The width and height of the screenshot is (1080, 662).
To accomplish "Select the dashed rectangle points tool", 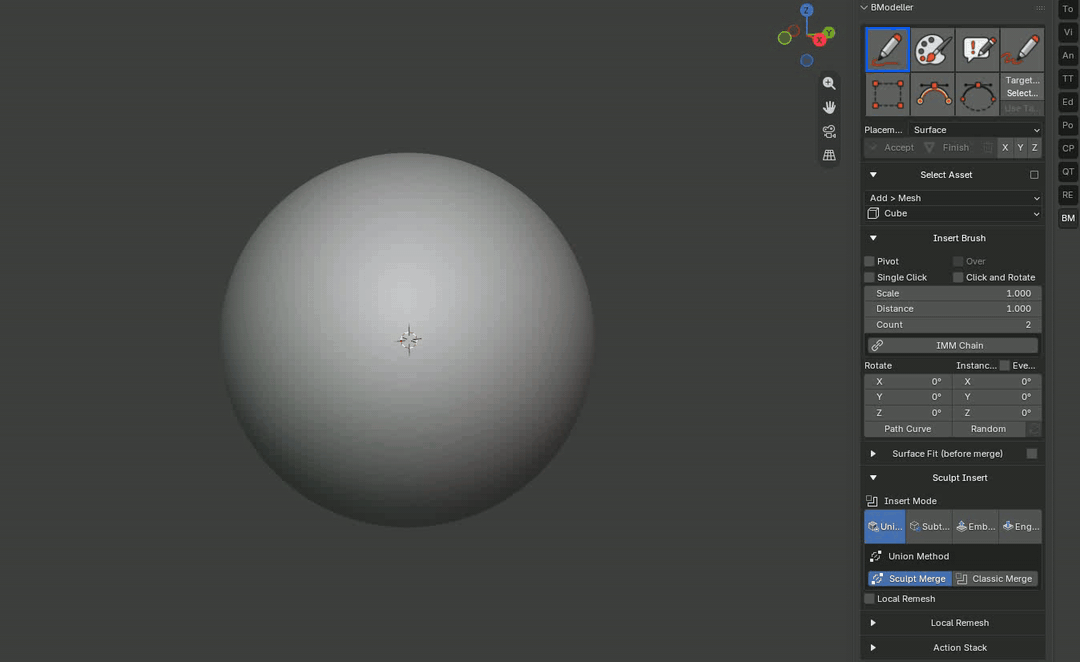I will (887, 94).
